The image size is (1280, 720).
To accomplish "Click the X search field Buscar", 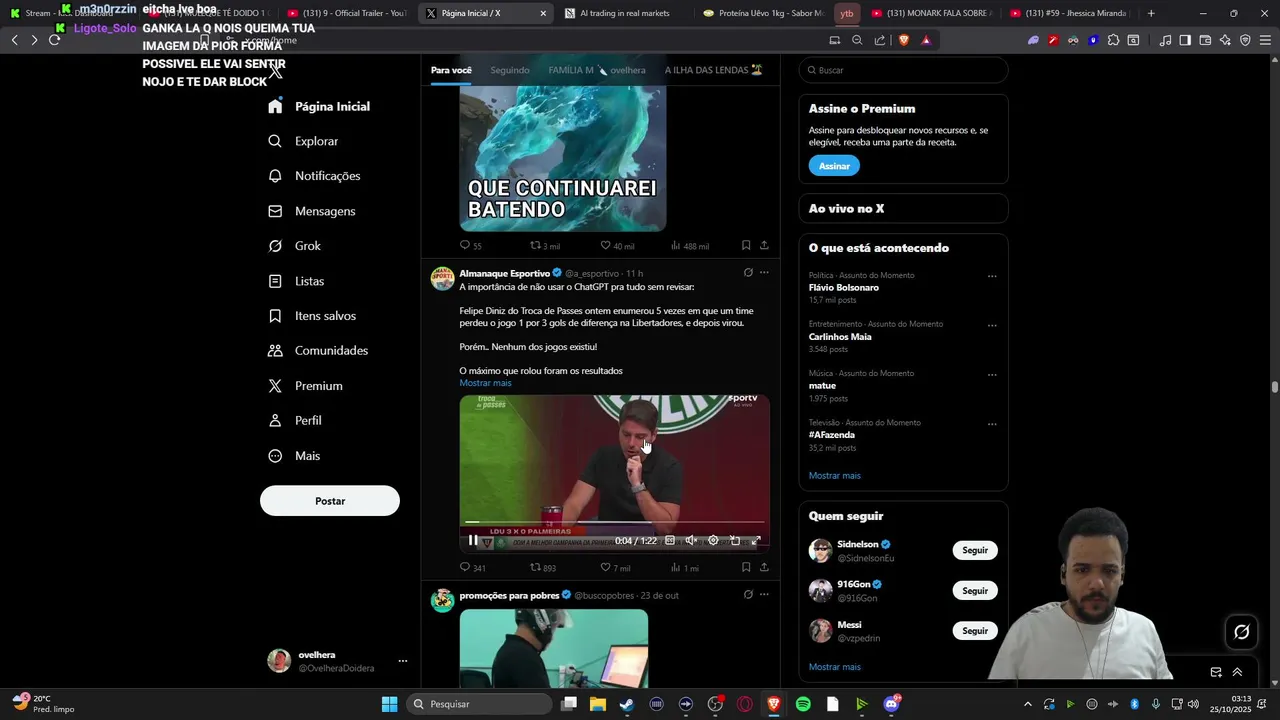I will (x=903, y=70).
